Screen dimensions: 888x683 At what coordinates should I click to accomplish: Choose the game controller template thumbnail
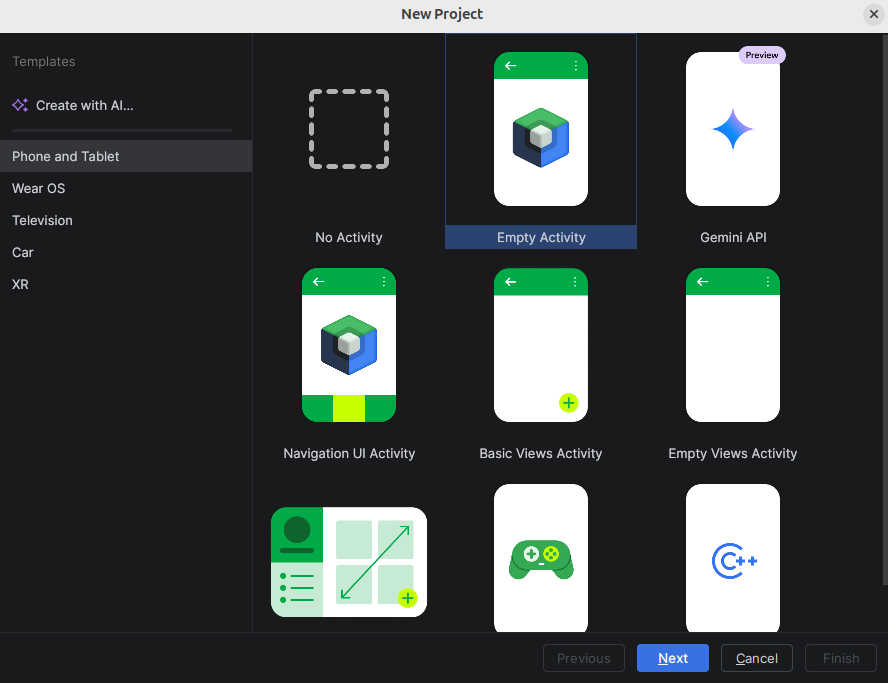541,558
